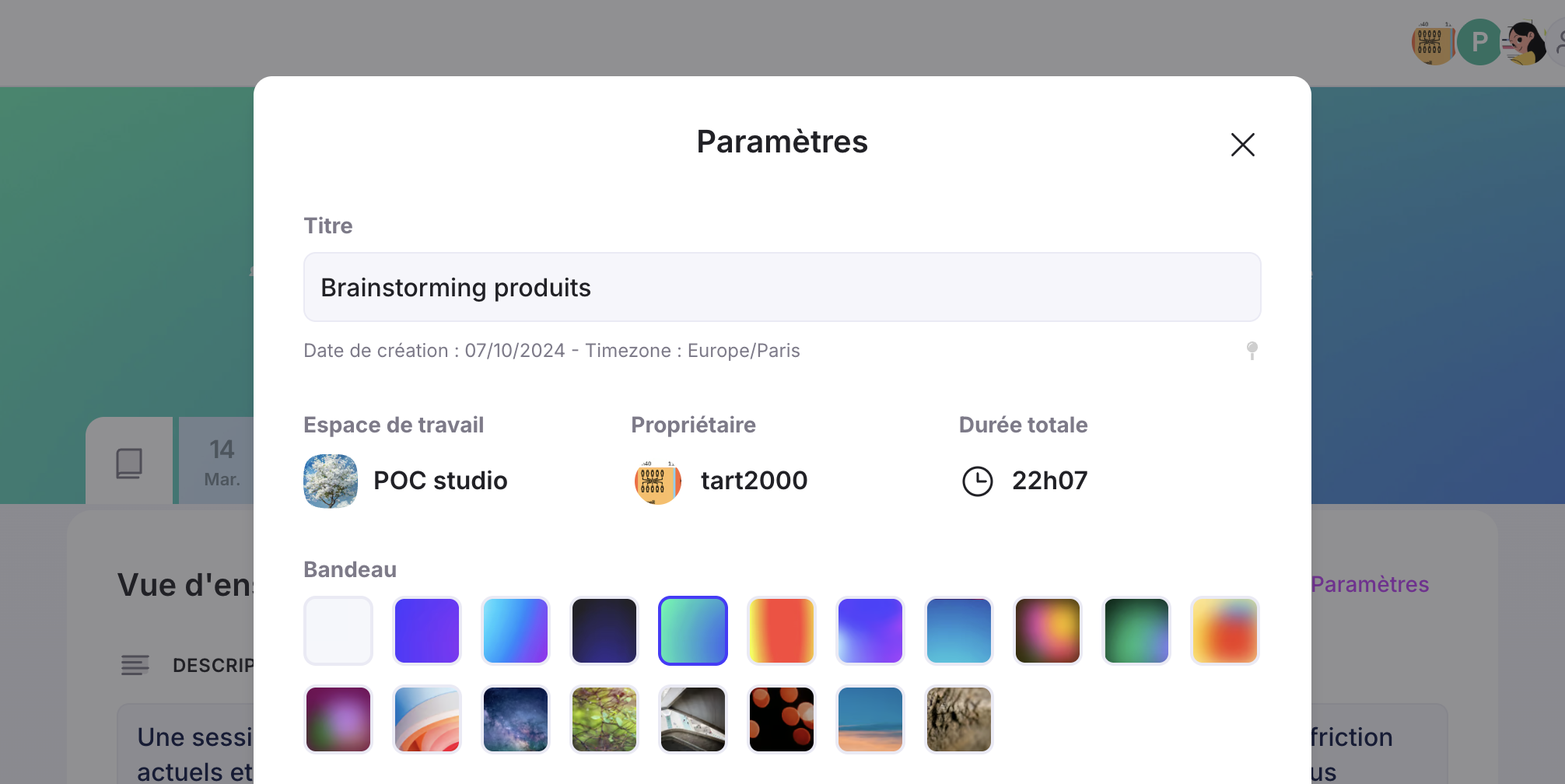Select the green-to-blue gradient banner
Viewport: 1565px width, 784px height.
pos(693,631)
